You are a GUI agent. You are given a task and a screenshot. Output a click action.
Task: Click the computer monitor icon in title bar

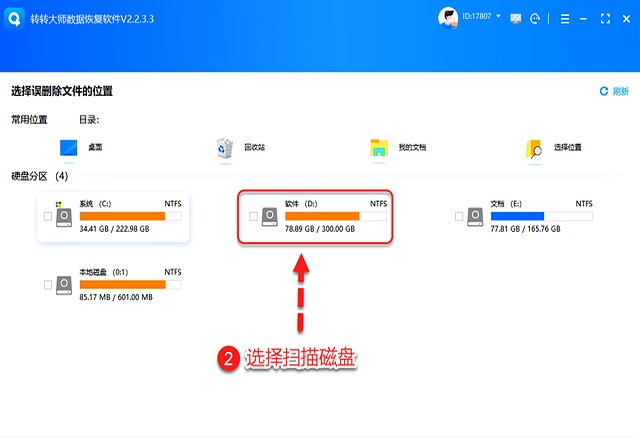coord(516,18)
